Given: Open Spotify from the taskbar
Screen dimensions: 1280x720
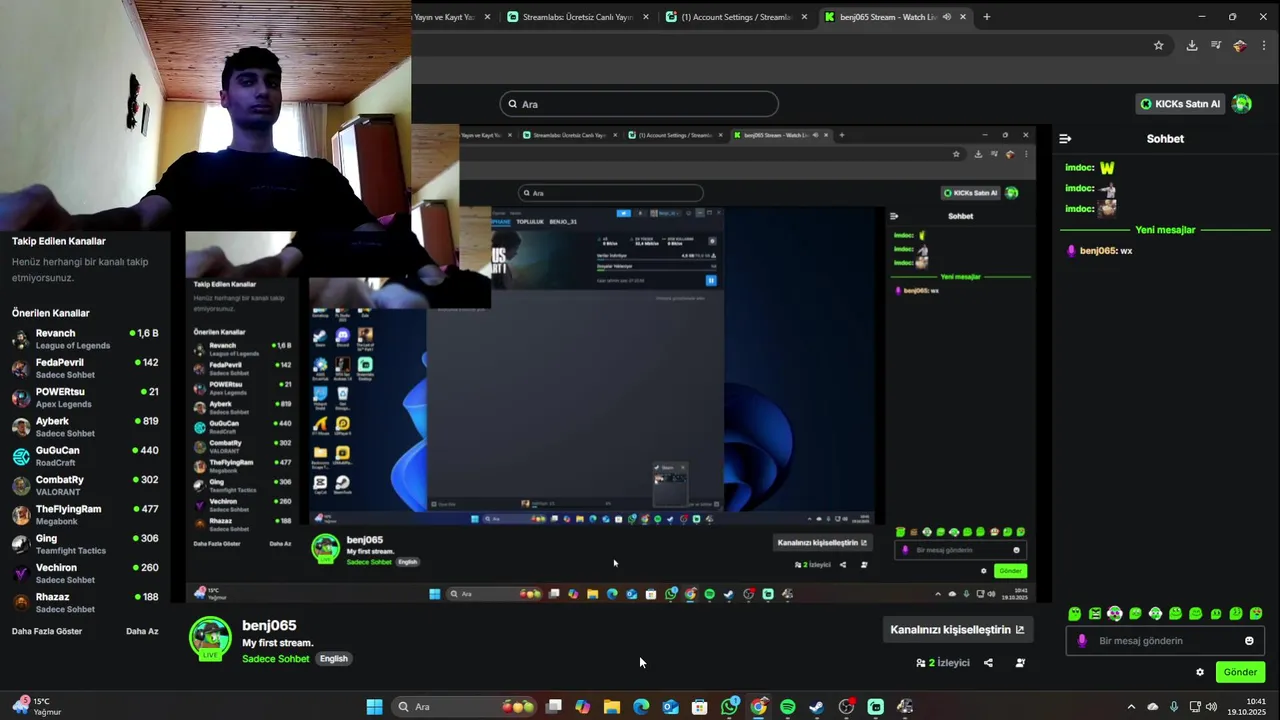Looking at the screenshot, I should 788,707.
